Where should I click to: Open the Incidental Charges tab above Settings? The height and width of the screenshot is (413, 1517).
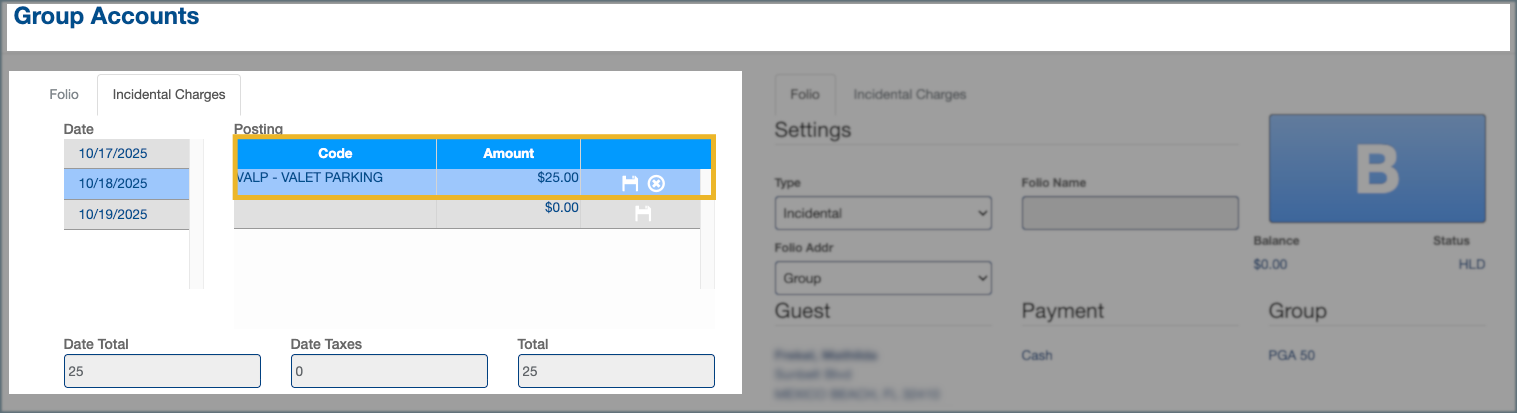(909, 95)
